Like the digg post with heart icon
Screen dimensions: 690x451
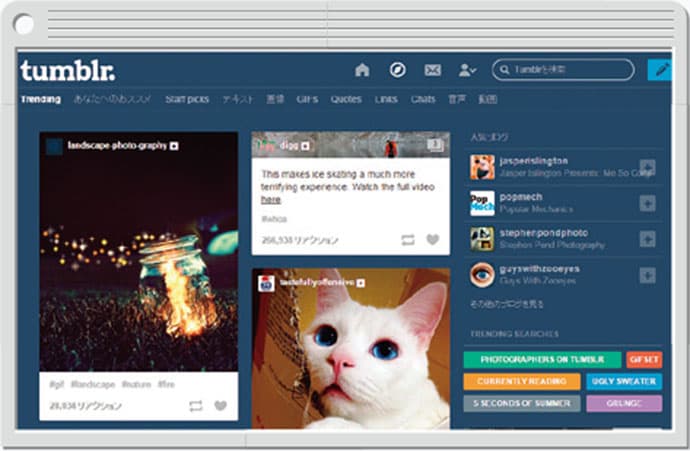click(433, 239)
